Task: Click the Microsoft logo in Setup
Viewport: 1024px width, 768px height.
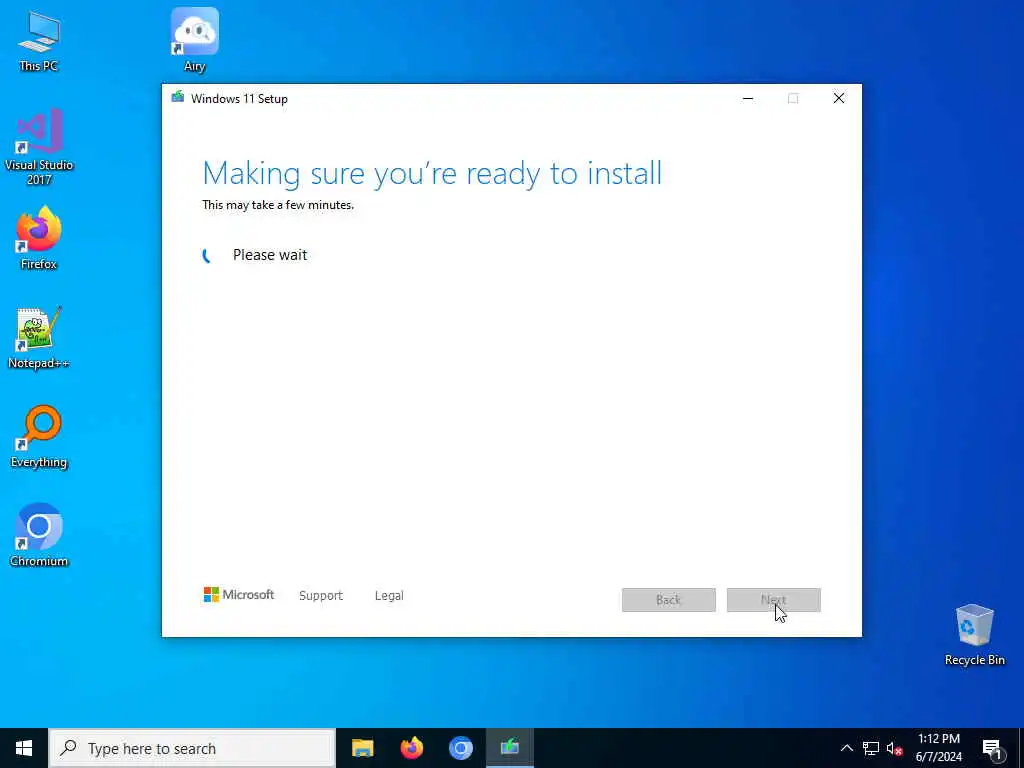Action: pyautogui.click(x=238, y=594)
